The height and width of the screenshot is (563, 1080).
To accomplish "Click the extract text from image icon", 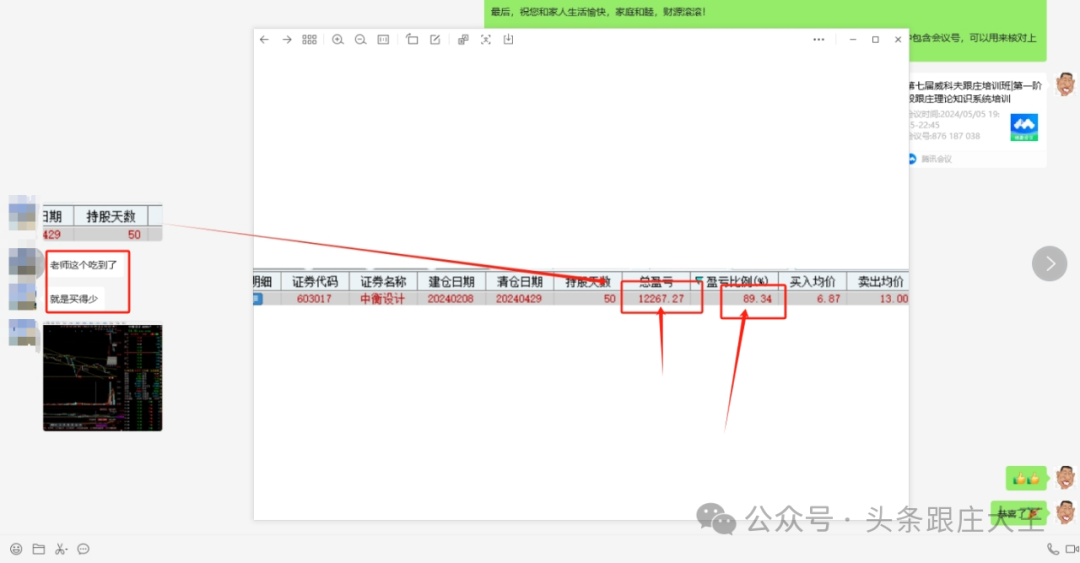I will [486, 40].
